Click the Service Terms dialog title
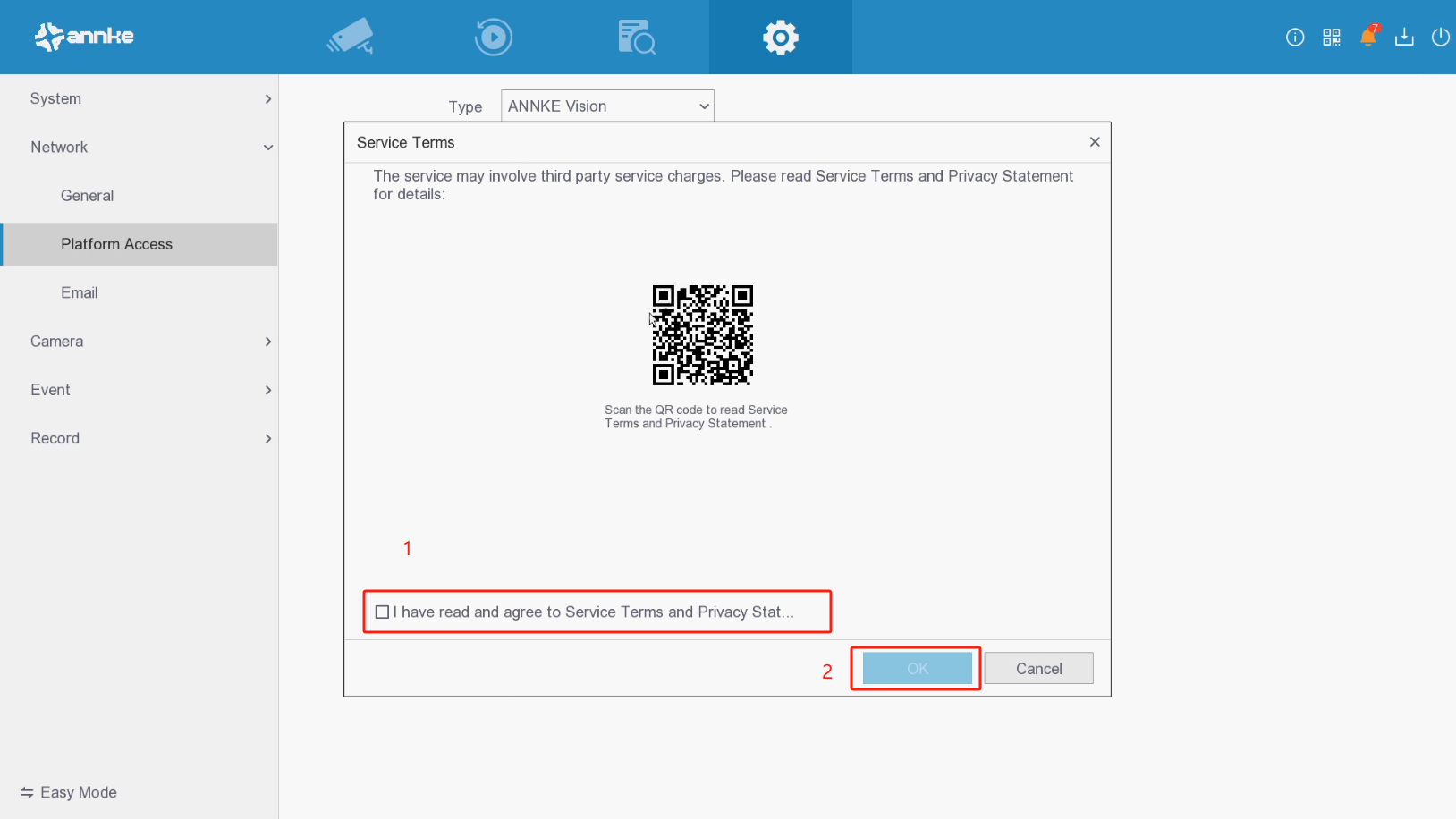The width and height of the screenshot is (1456, 819). point(406,142)
